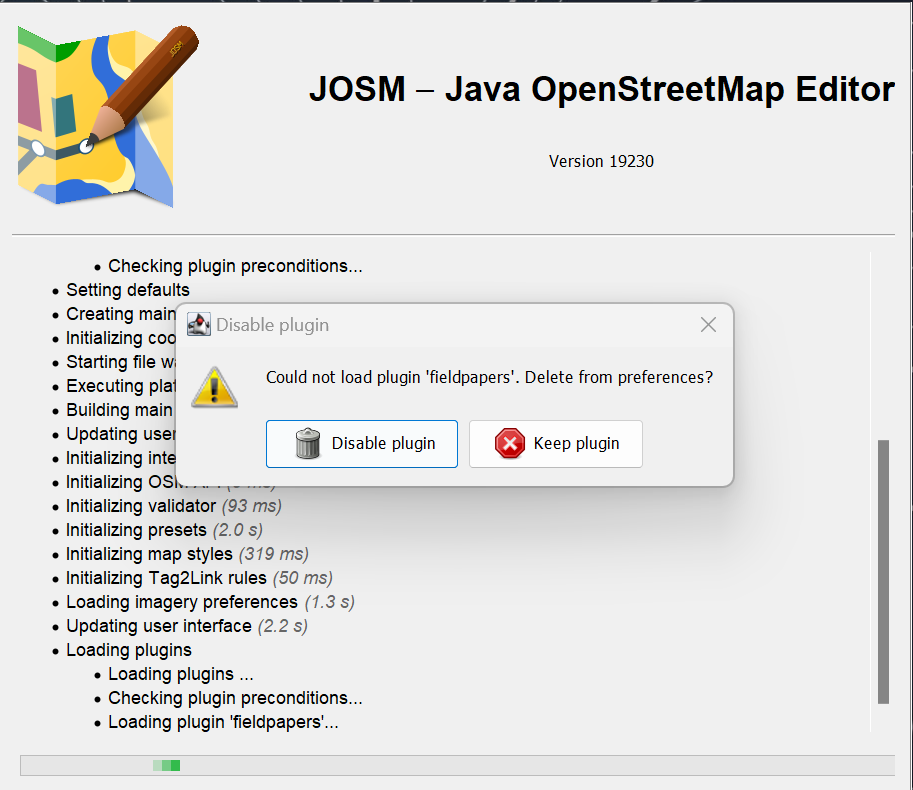Screen dimensions: 913x790
Task: Click the 'Version 19230' text
Action: pyautogui.click(x=601, y=161)
